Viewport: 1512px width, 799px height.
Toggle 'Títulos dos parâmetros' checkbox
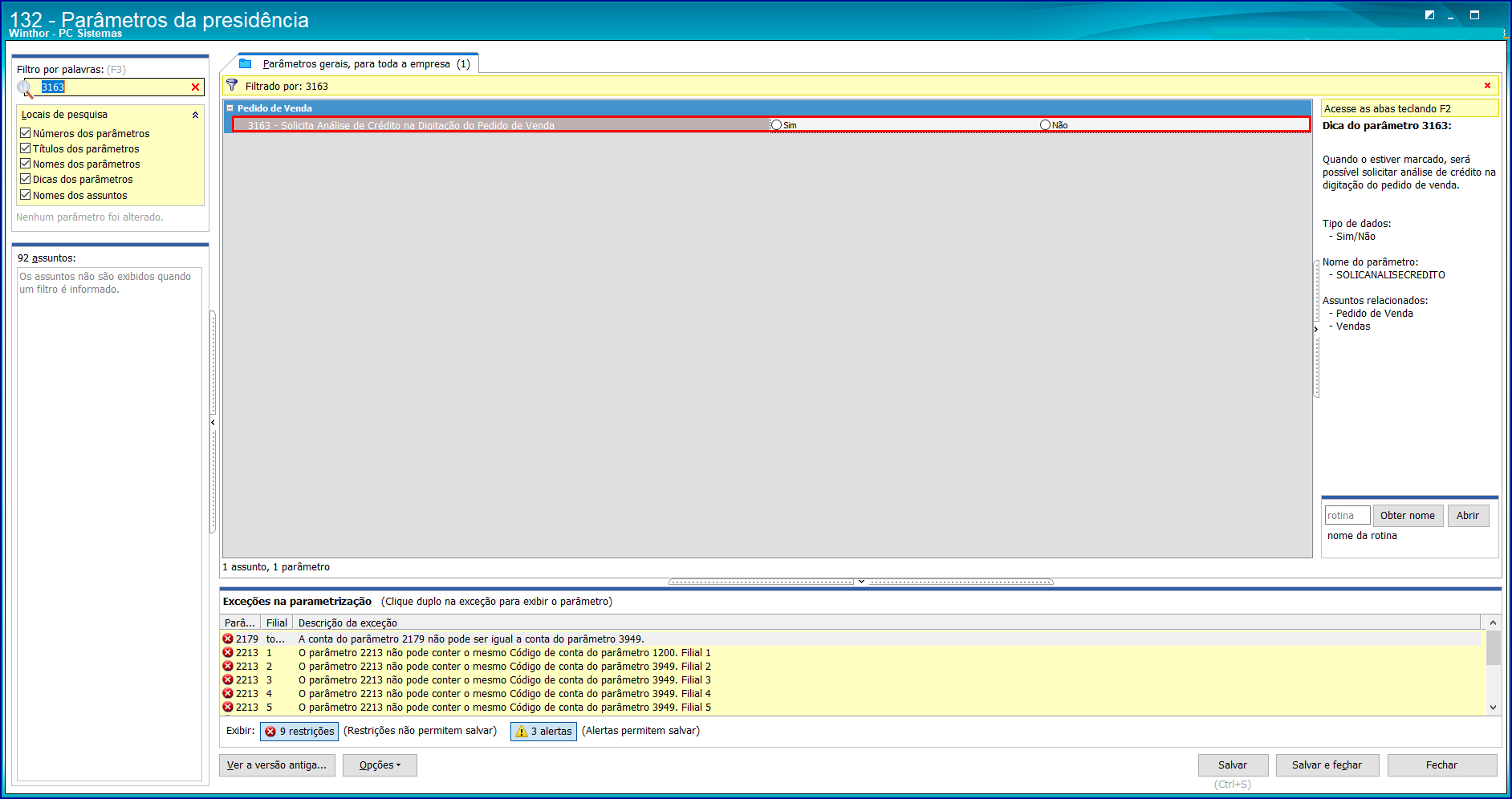coord(26,148)
